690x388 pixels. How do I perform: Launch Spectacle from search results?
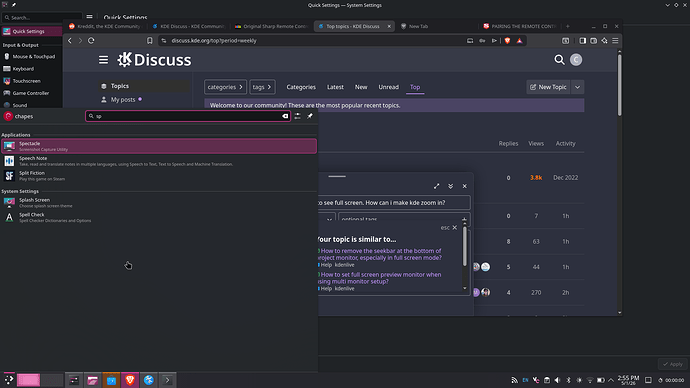(159, 146)
